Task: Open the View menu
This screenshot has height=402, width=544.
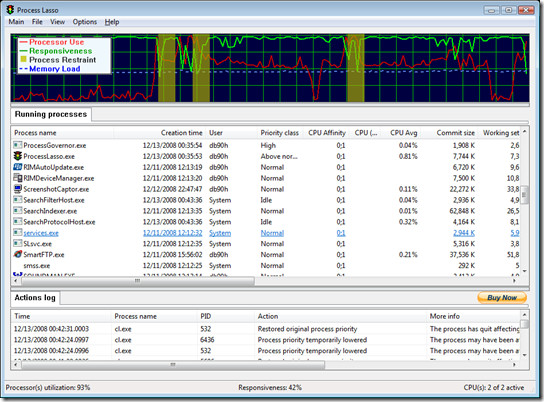Action: click(x=57, y=22)
